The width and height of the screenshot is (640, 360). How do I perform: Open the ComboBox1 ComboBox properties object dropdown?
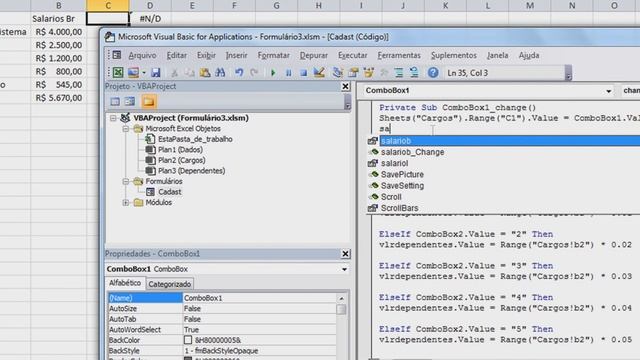point(344,269)
